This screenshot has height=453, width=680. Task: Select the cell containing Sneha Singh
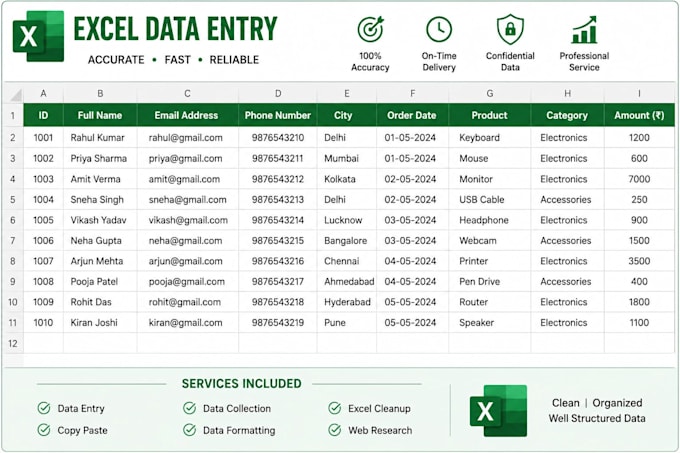pyautogui.click(x=100, y=200)
